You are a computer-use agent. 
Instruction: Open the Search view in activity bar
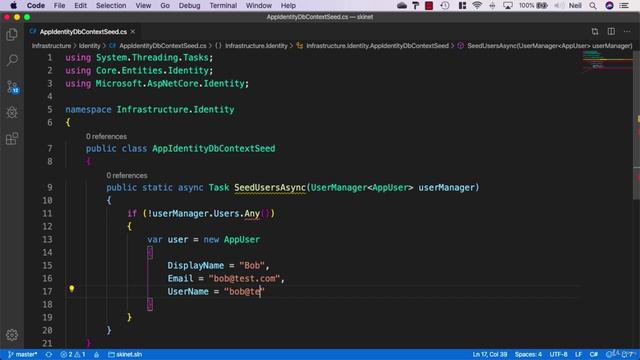tap(12, 60)
